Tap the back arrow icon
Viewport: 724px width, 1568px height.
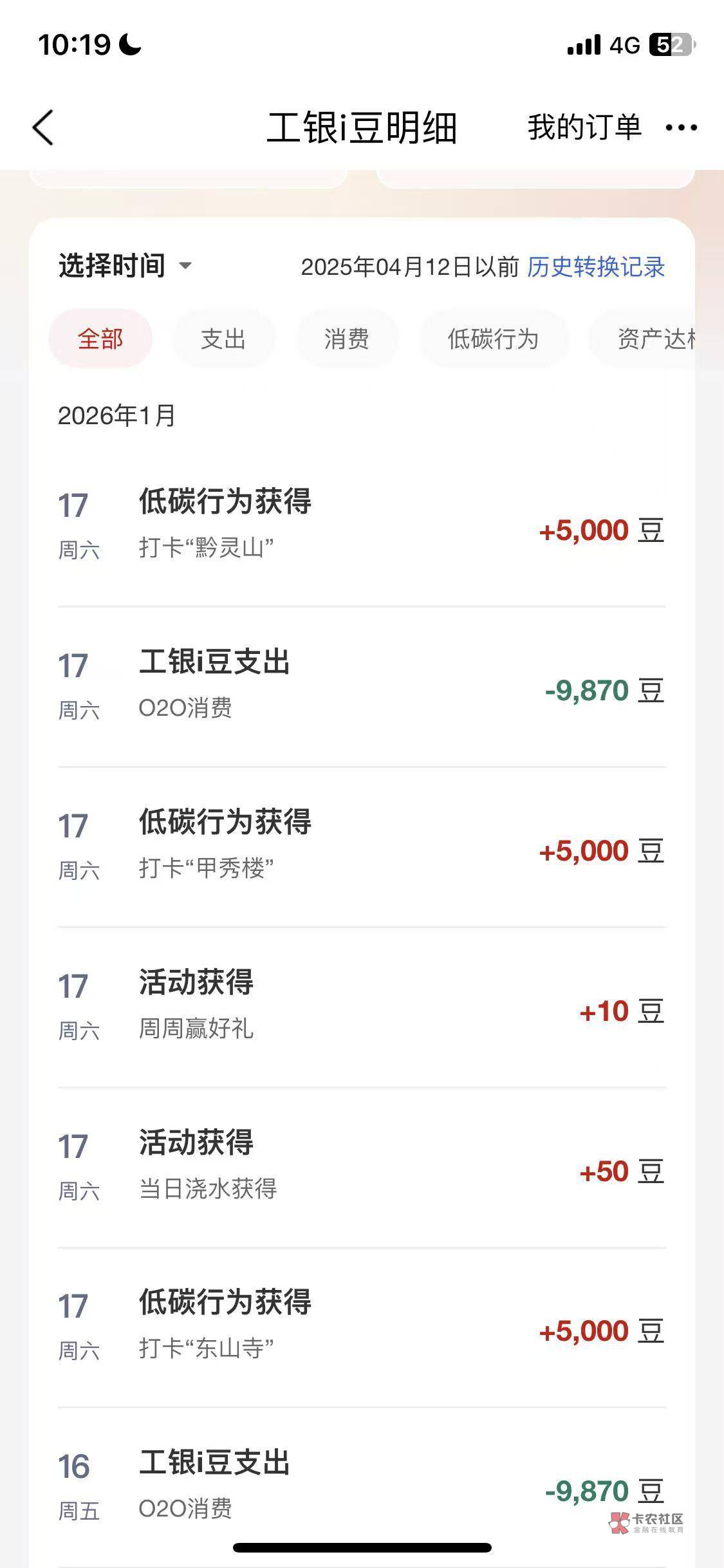43,127
